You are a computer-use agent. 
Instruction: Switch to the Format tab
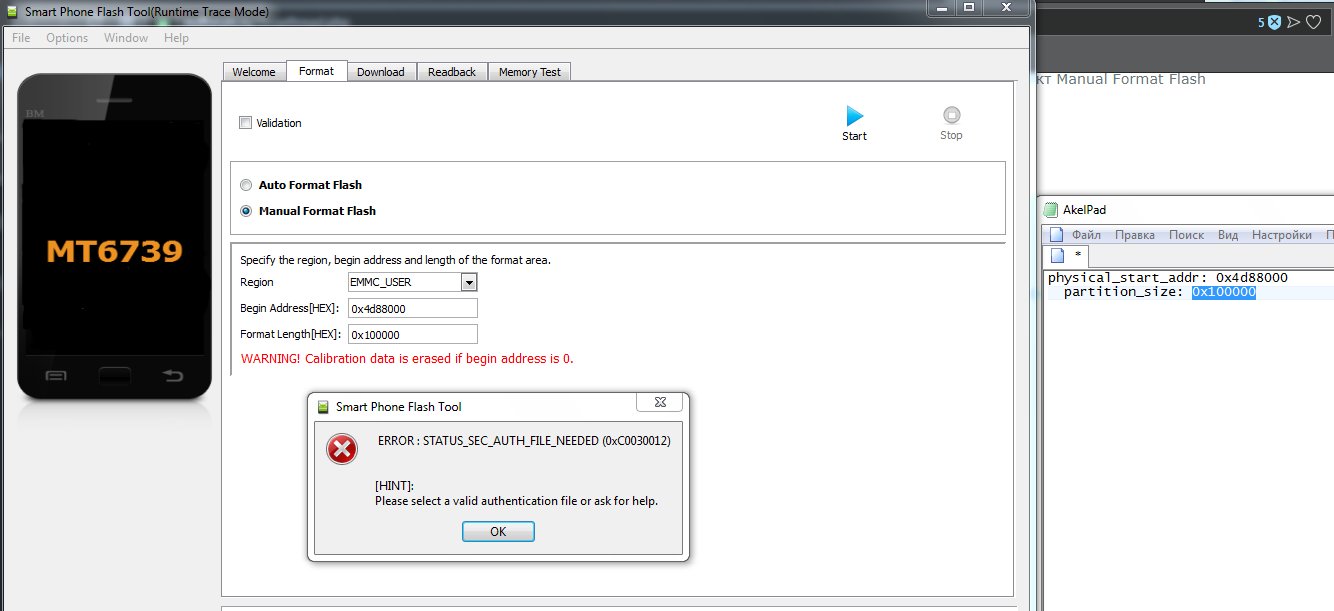coord(316,71)
